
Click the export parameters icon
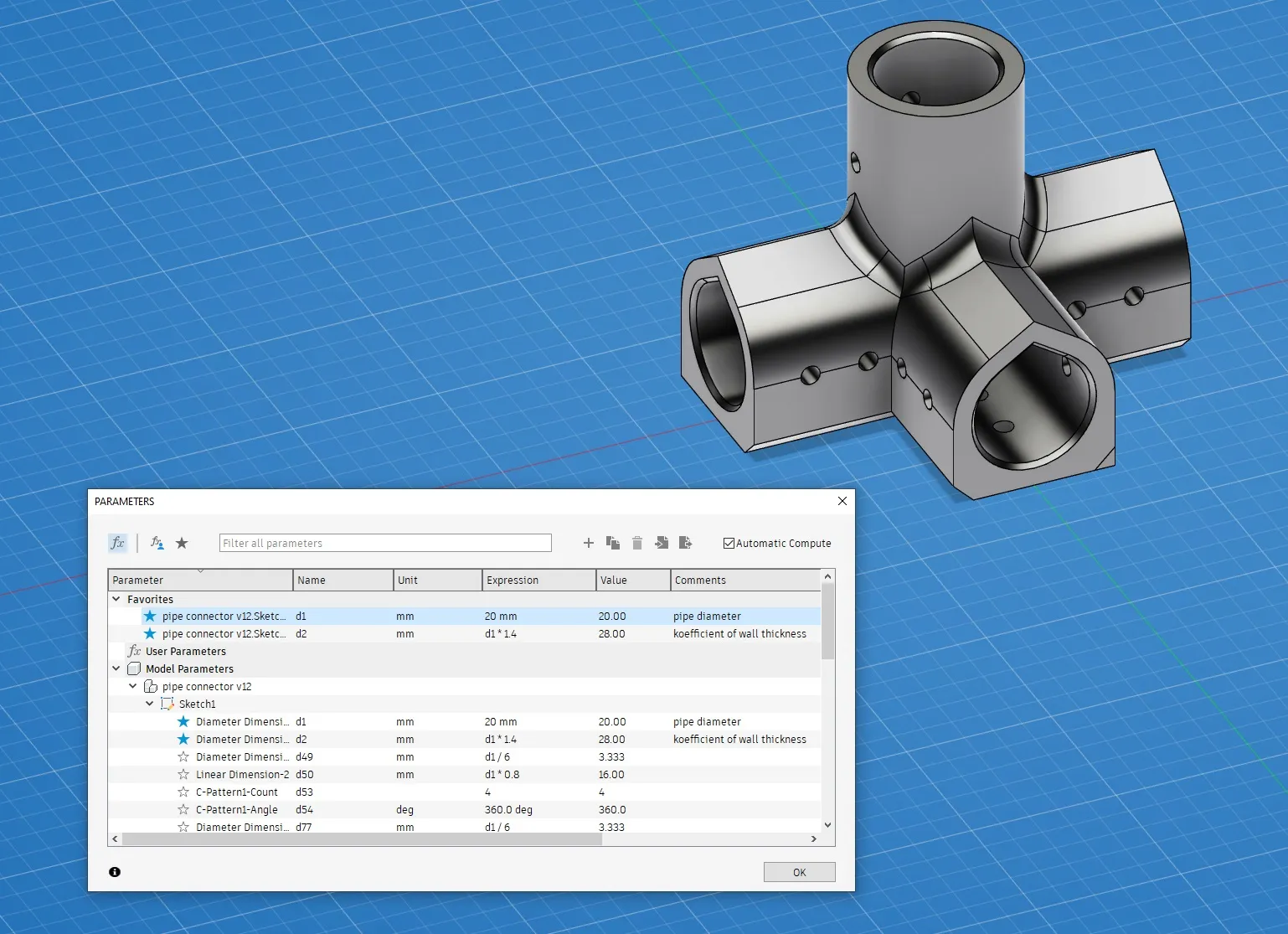[x=686, y=543]
